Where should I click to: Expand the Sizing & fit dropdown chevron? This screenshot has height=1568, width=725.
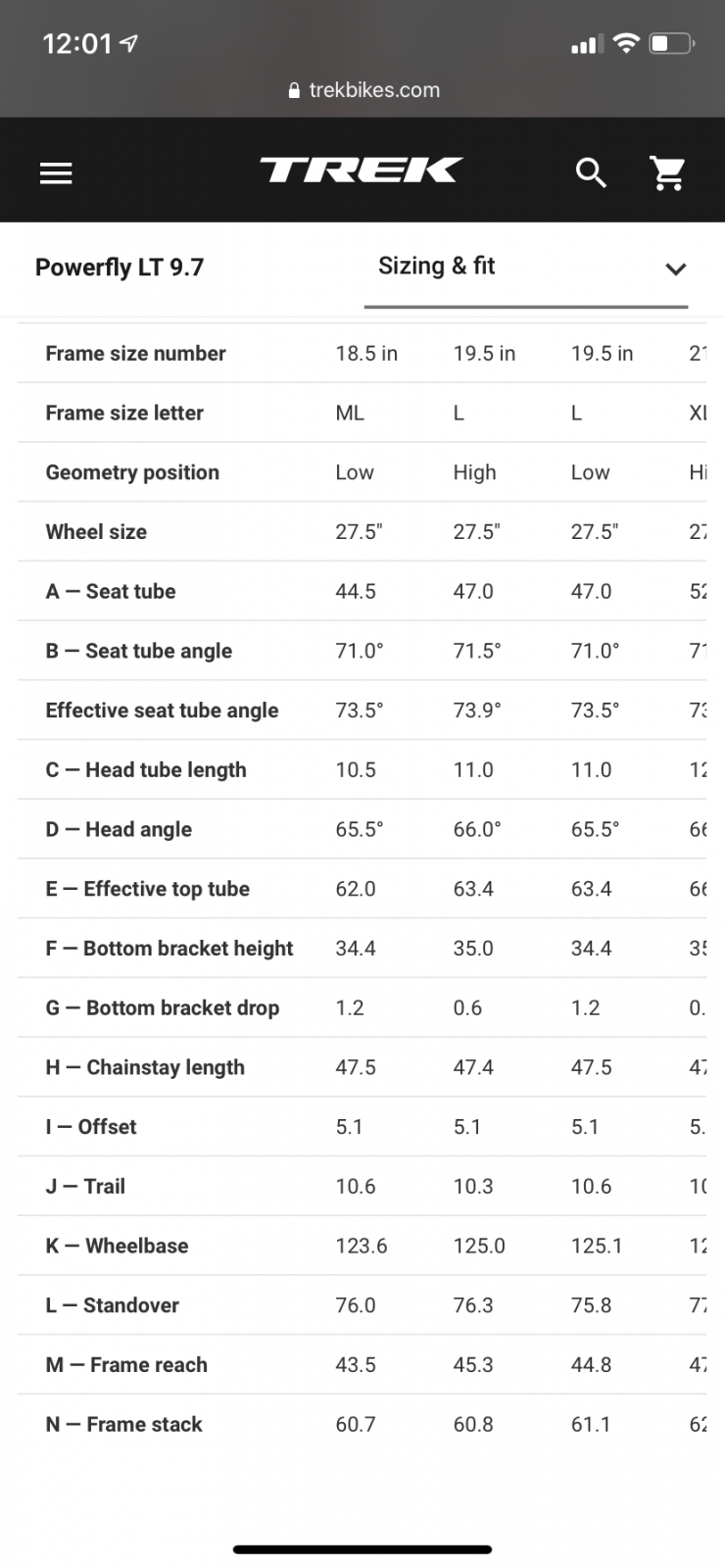676,269
